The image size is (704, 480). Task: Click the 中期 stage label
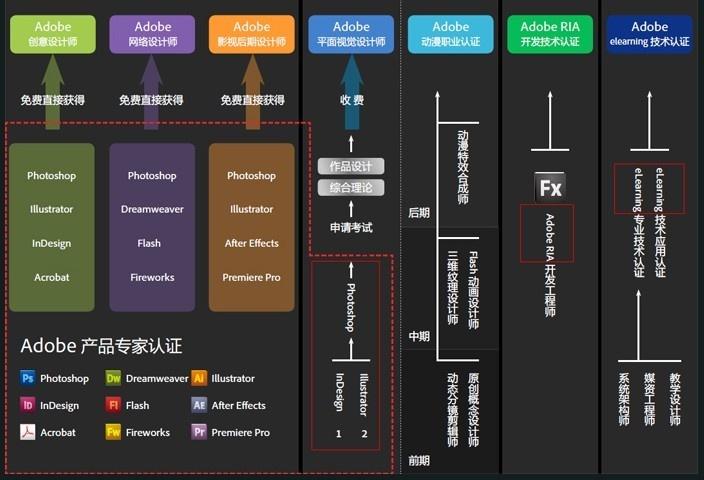[419, 336]
